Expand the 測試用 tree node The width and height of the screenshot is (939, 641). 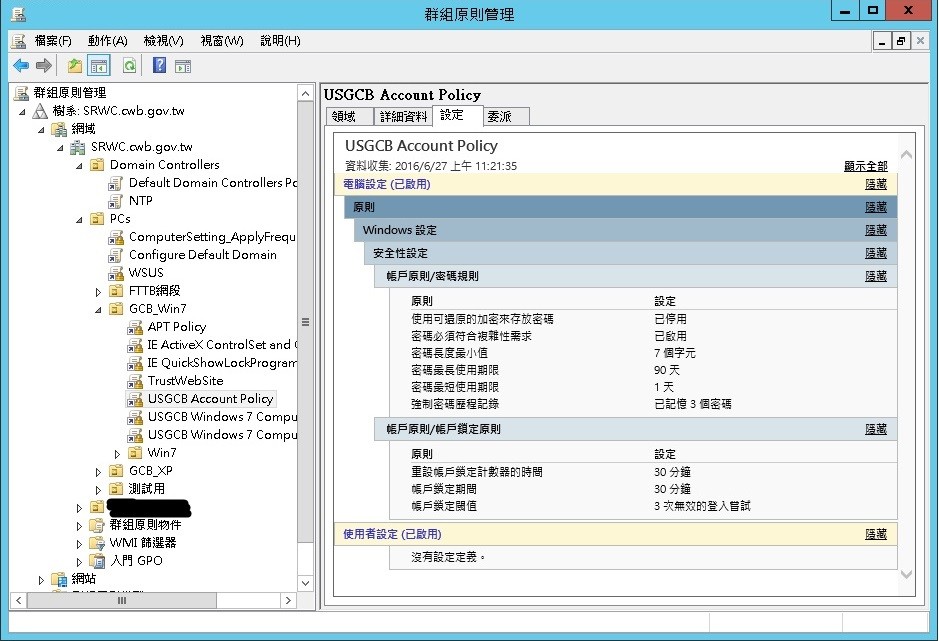pos(99,490)
